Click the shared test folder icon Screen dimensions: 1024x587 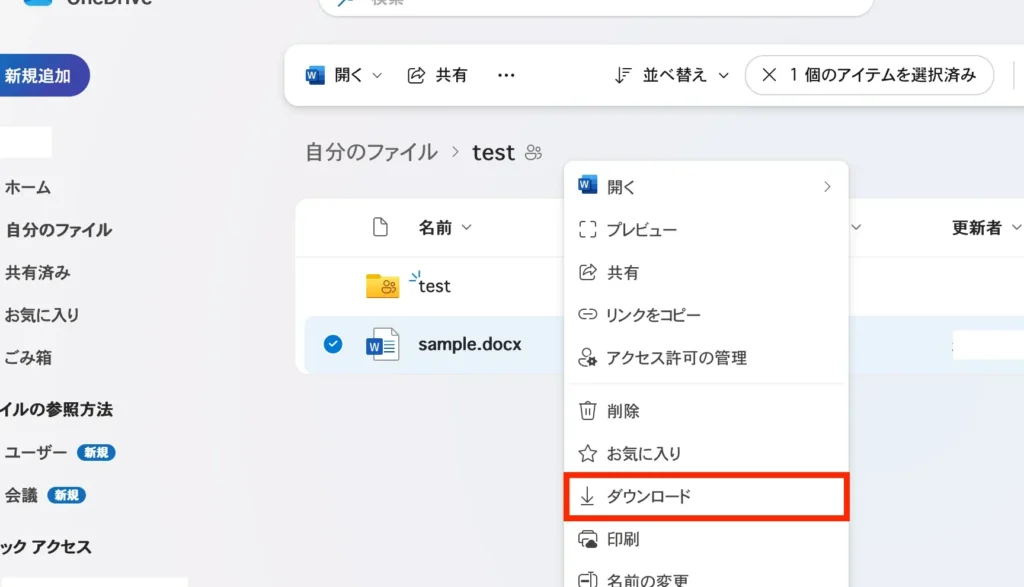(x=382, y=286)
